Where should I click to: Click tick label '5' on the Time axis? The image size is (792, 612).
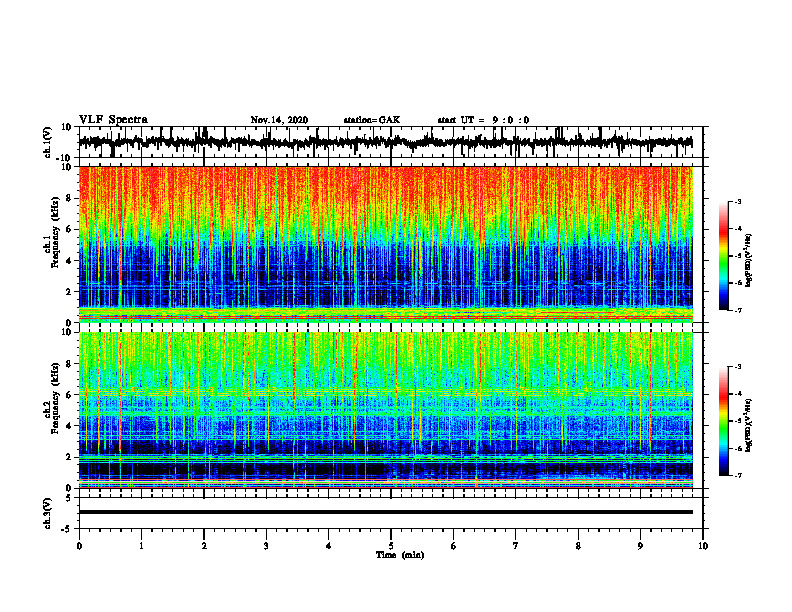(391, 546)
